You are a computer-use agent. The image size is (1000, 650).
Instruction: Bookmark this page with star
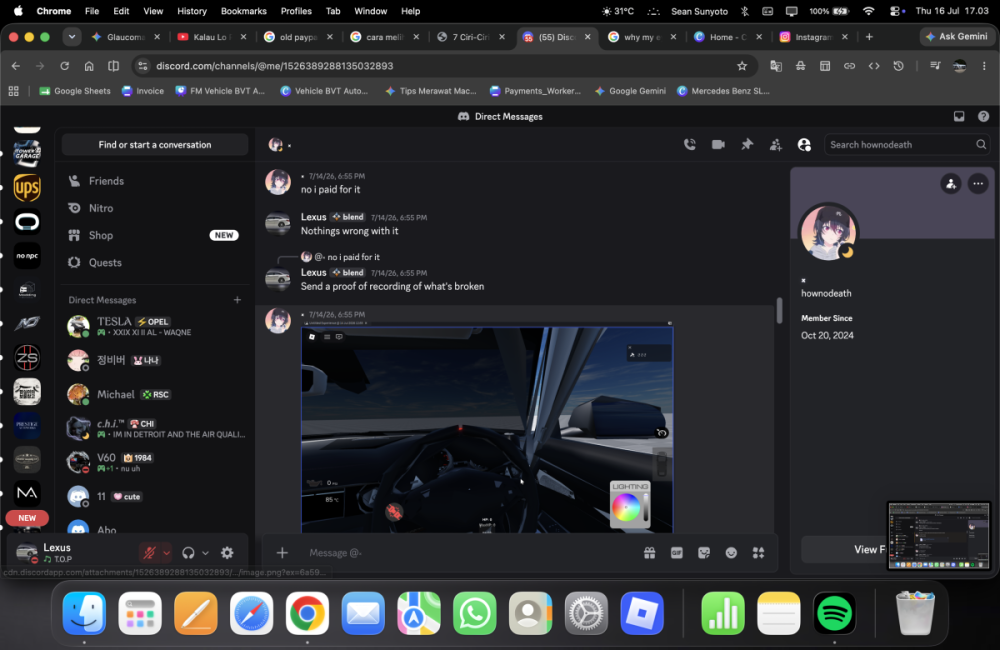[742, 66]
